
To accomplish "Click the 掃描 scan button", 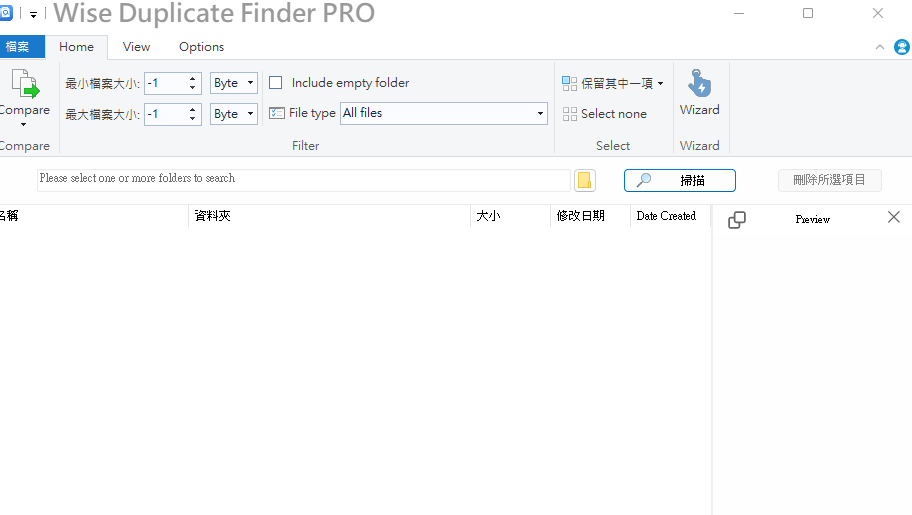I will tap(679, 180).
